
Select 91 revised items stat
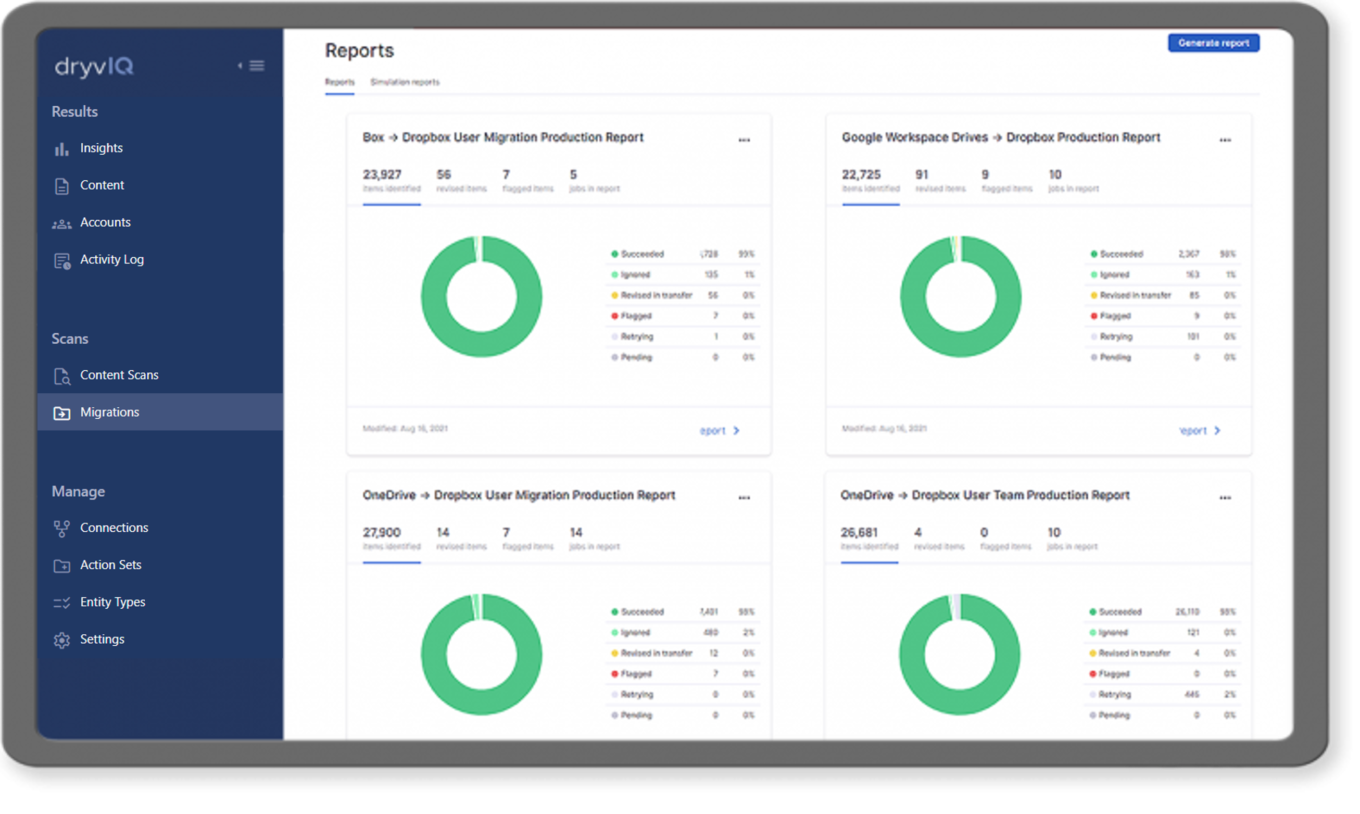pos(940,181)
